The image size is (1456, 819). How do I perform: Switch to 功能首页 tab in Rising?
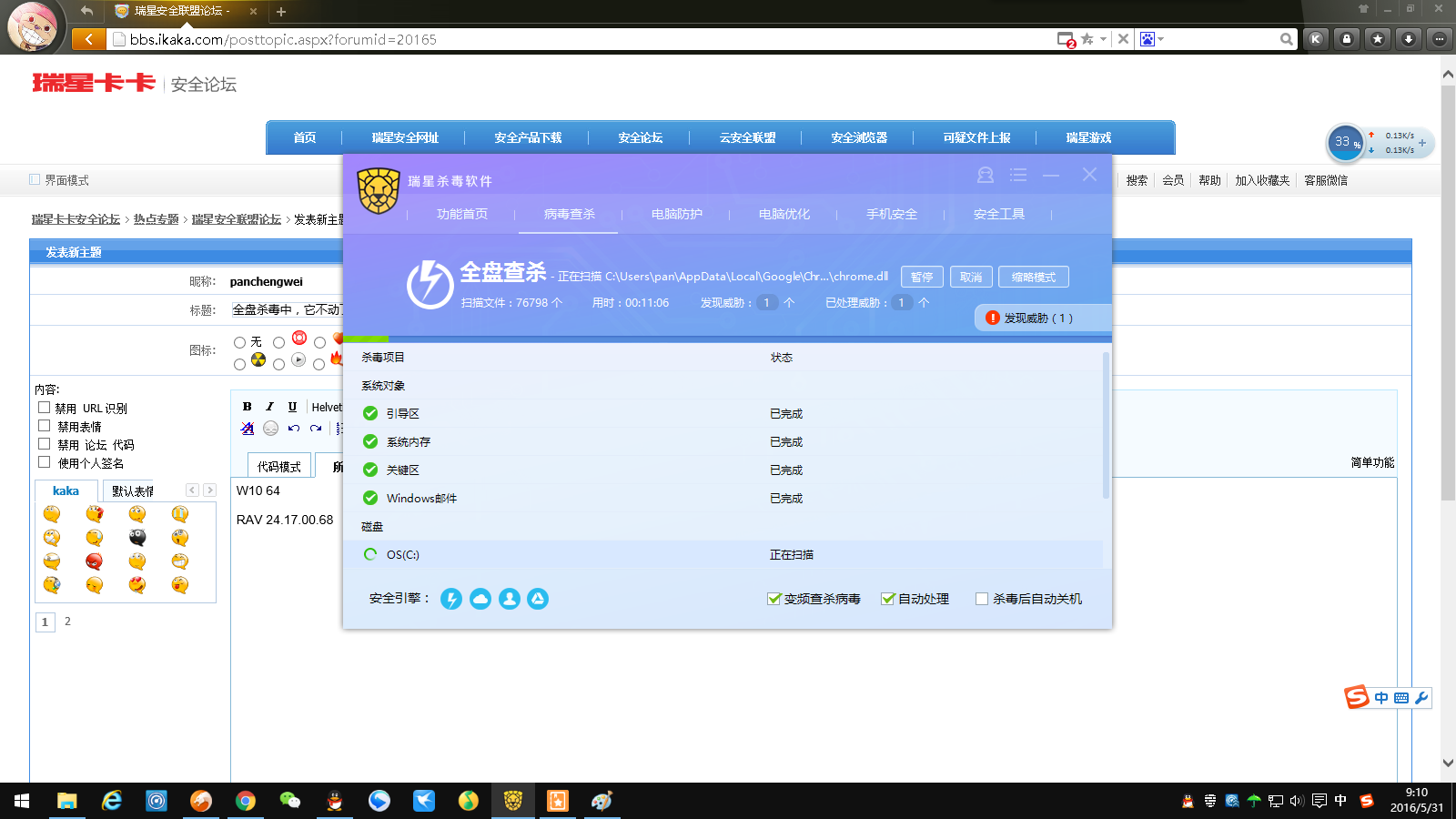pos(462,214)
